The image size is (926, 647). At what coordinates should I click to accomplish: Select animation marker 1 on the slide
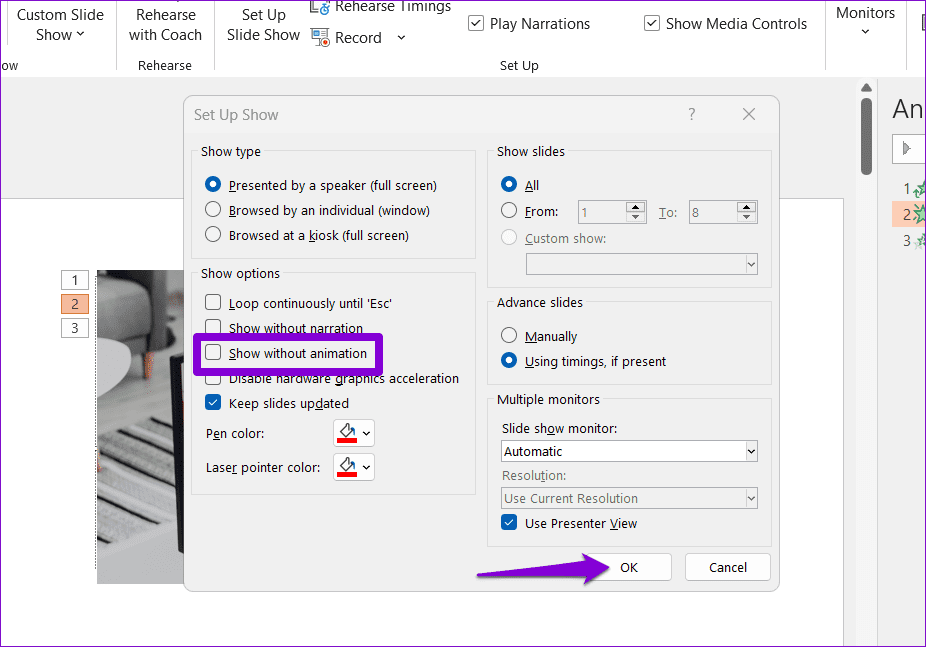point(75,280)
